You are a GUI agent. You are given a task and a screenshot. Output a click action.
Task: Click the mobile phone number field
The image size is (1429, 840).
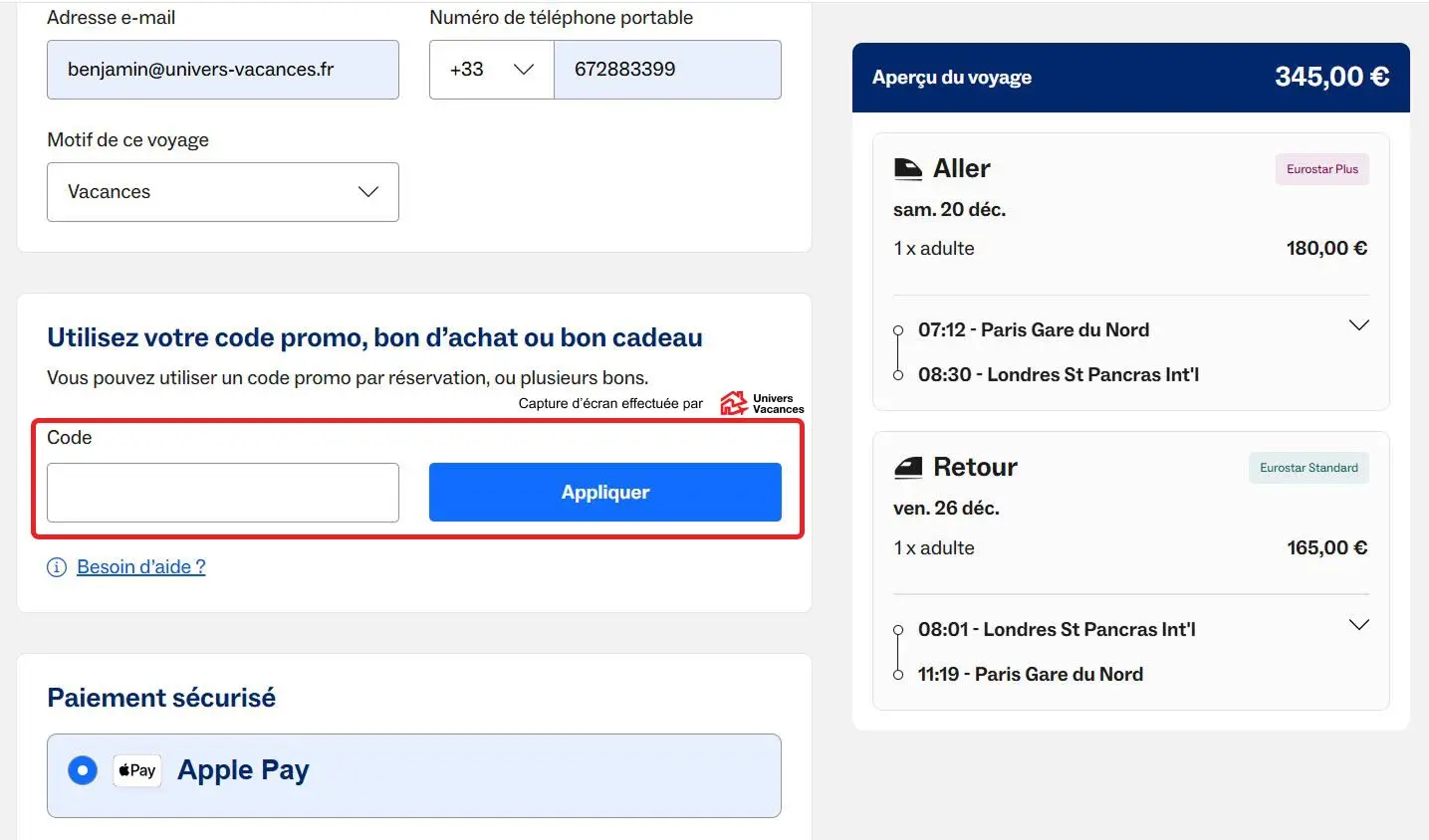tap(667, 70)
